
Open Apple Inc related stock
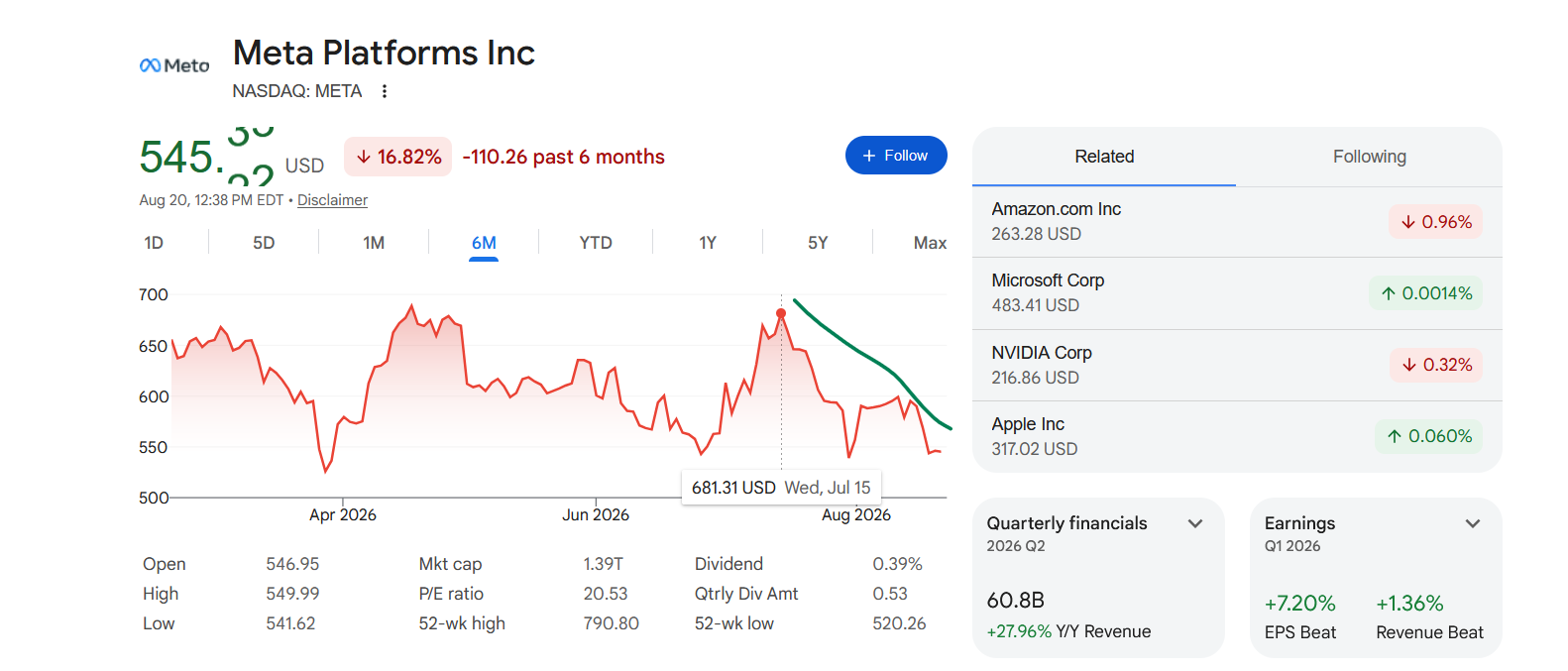pyautogui.click(x=1237, y=436)
